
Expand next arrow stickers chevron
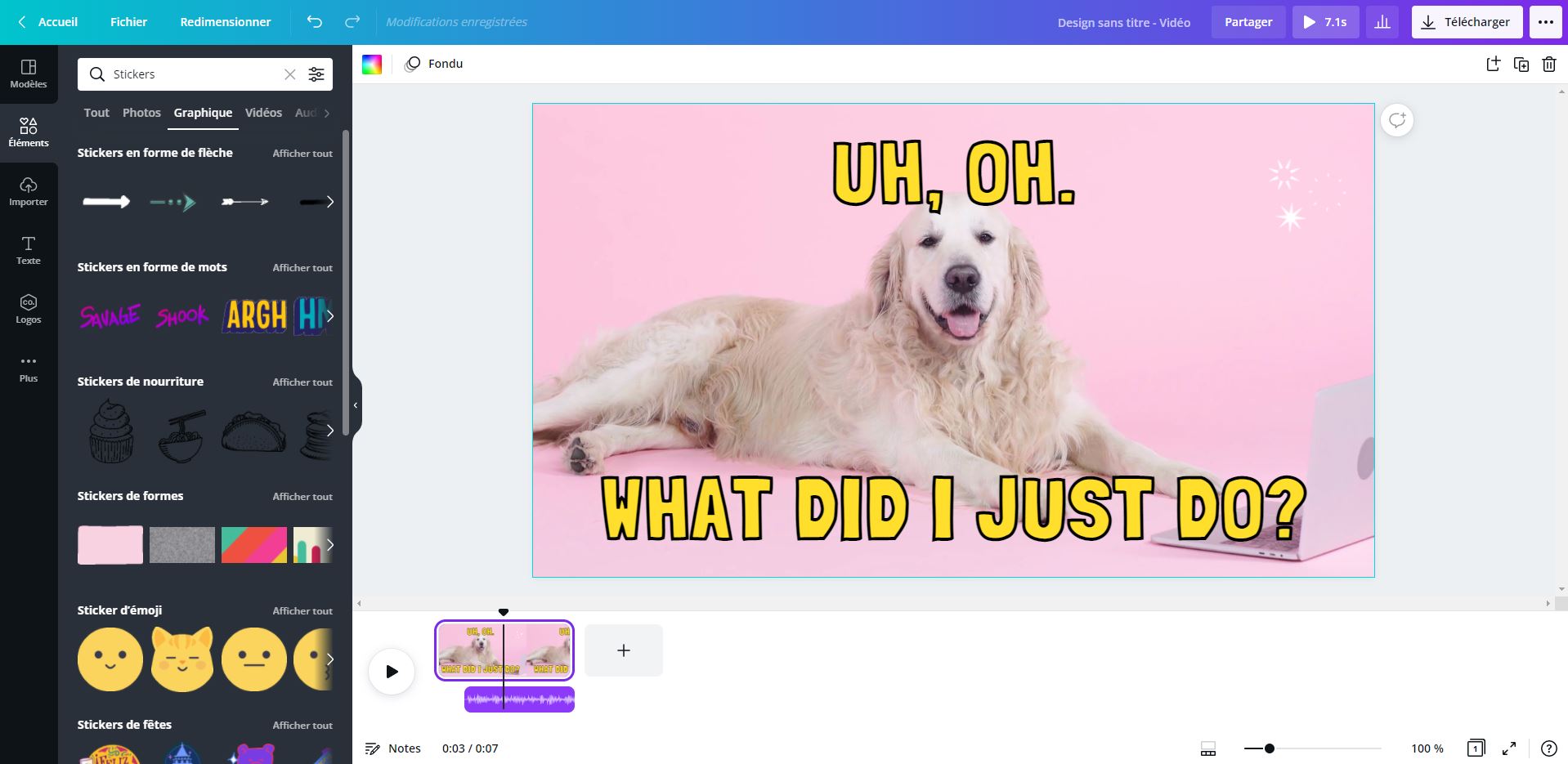tap(329, 202)
